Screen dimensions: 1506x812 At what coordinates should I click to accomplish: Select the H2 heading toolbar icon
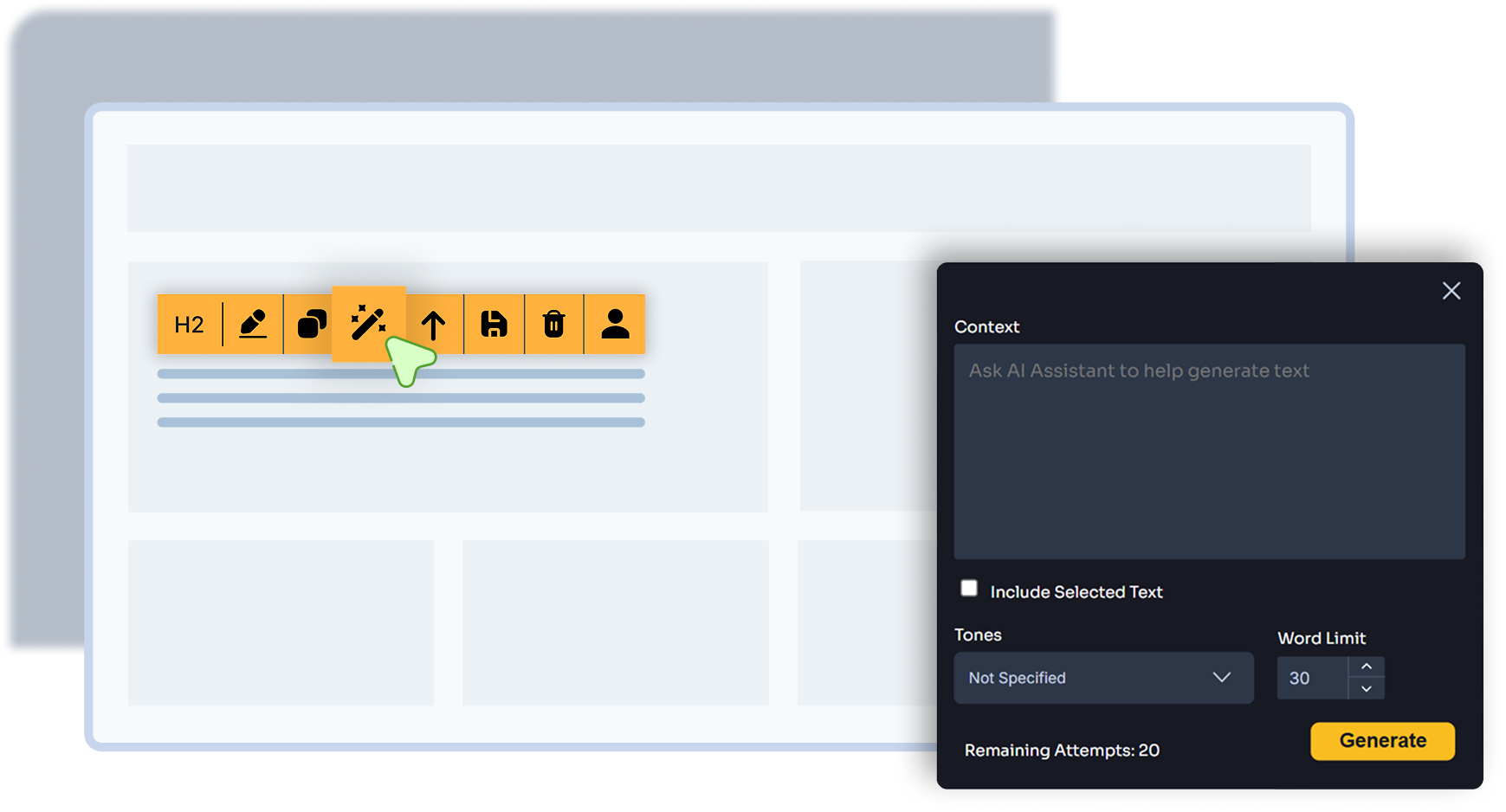click(190, 325)
